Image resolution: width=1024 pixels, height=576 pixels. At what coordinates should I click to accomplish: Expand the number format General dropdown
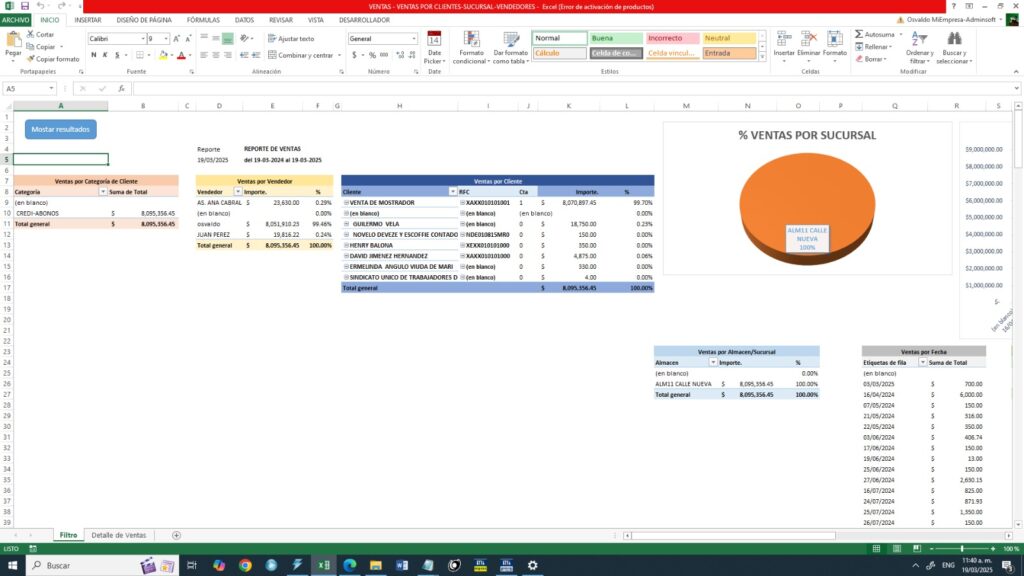413,39
